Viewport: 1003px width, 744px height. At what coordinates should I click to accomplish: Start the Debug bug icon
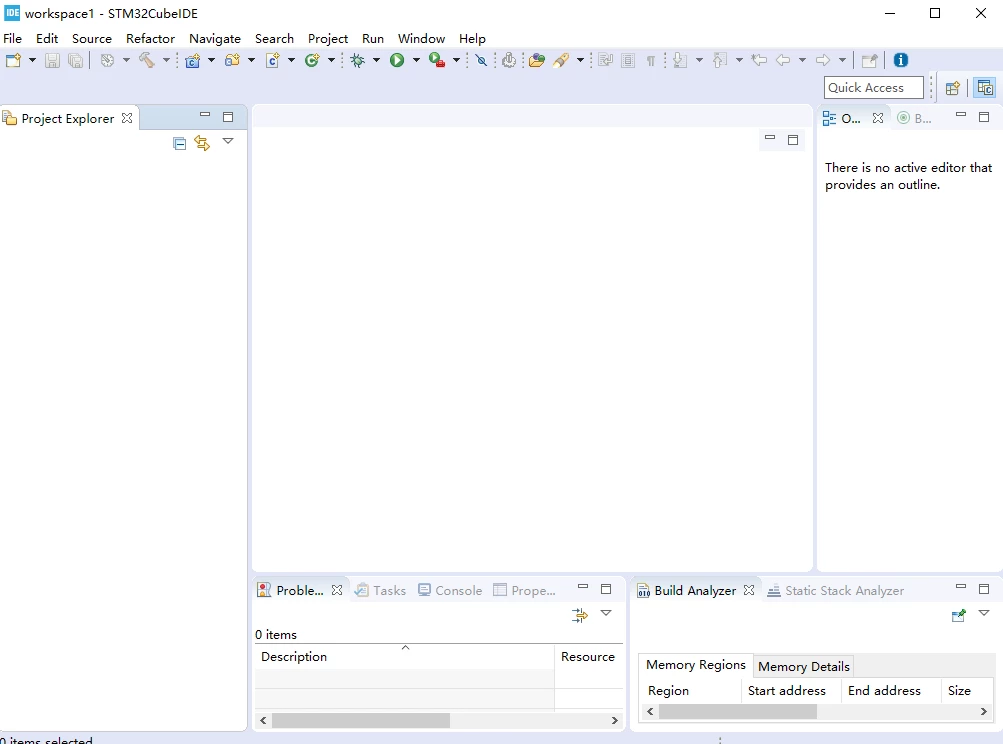pos(358,60)
